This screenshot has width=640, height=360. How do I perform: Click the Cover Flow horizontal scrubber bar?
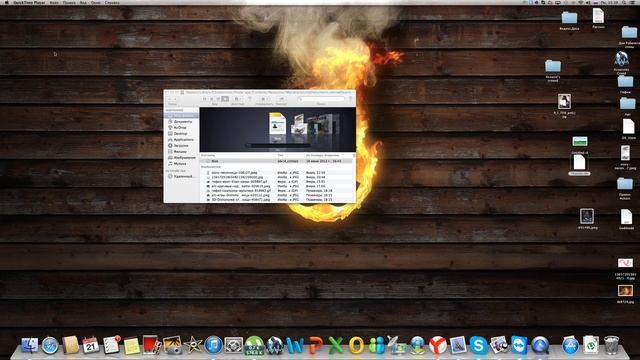pyautogui.click(x=278, y=145)
